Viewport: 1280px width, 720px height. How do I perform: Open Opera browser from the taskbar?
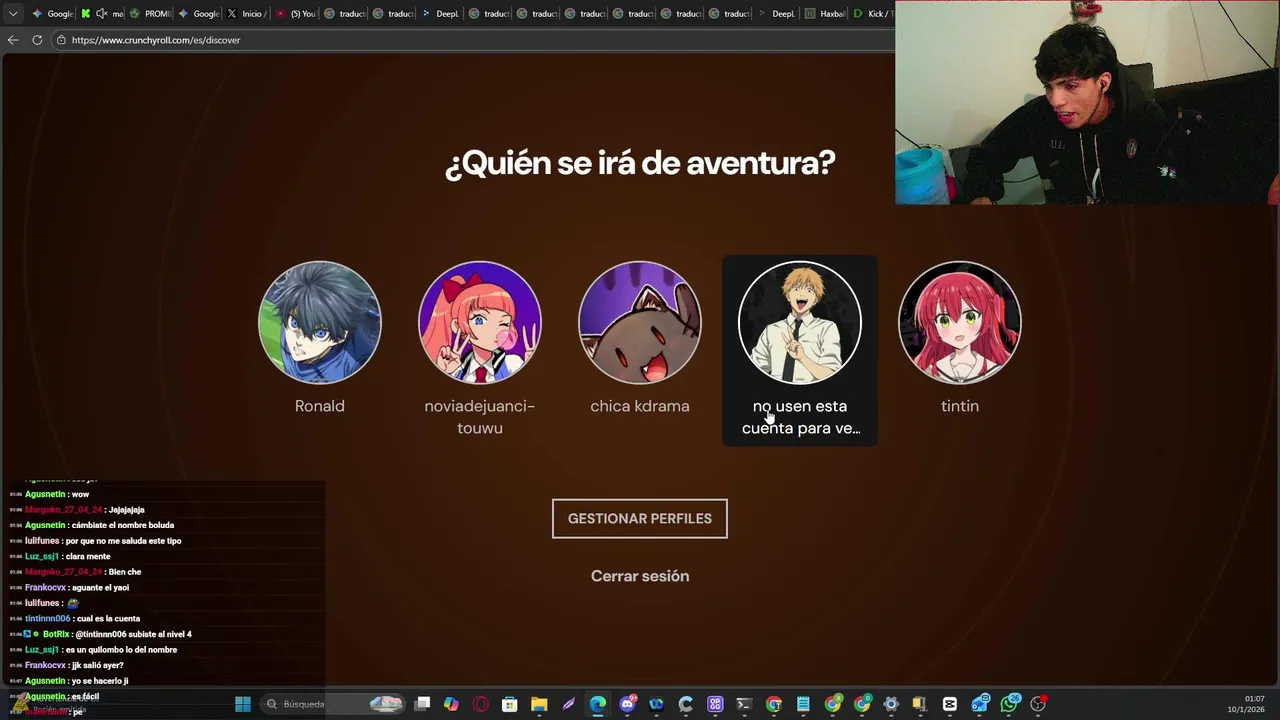(x=481, y=704)
